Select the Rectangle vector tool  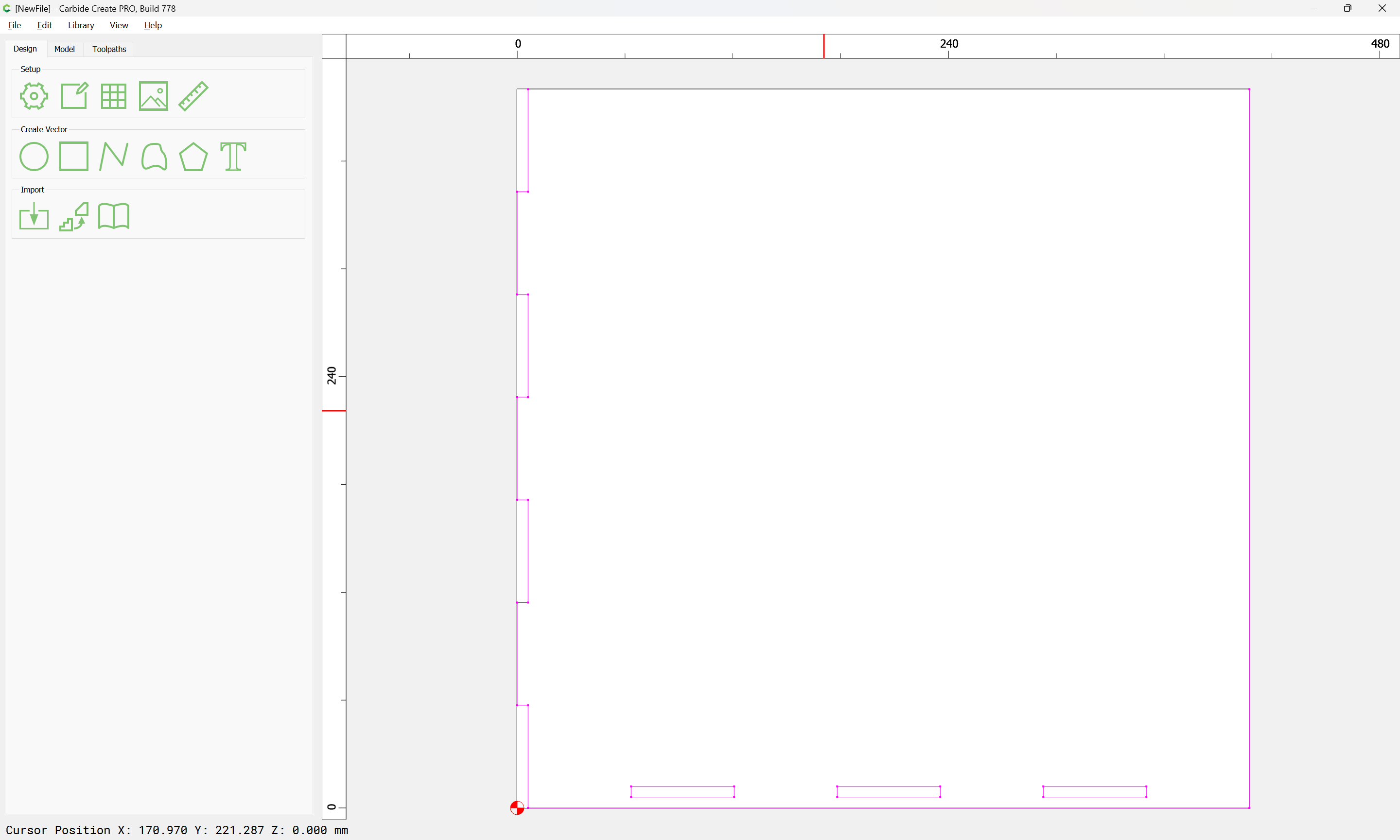point(74,156)
